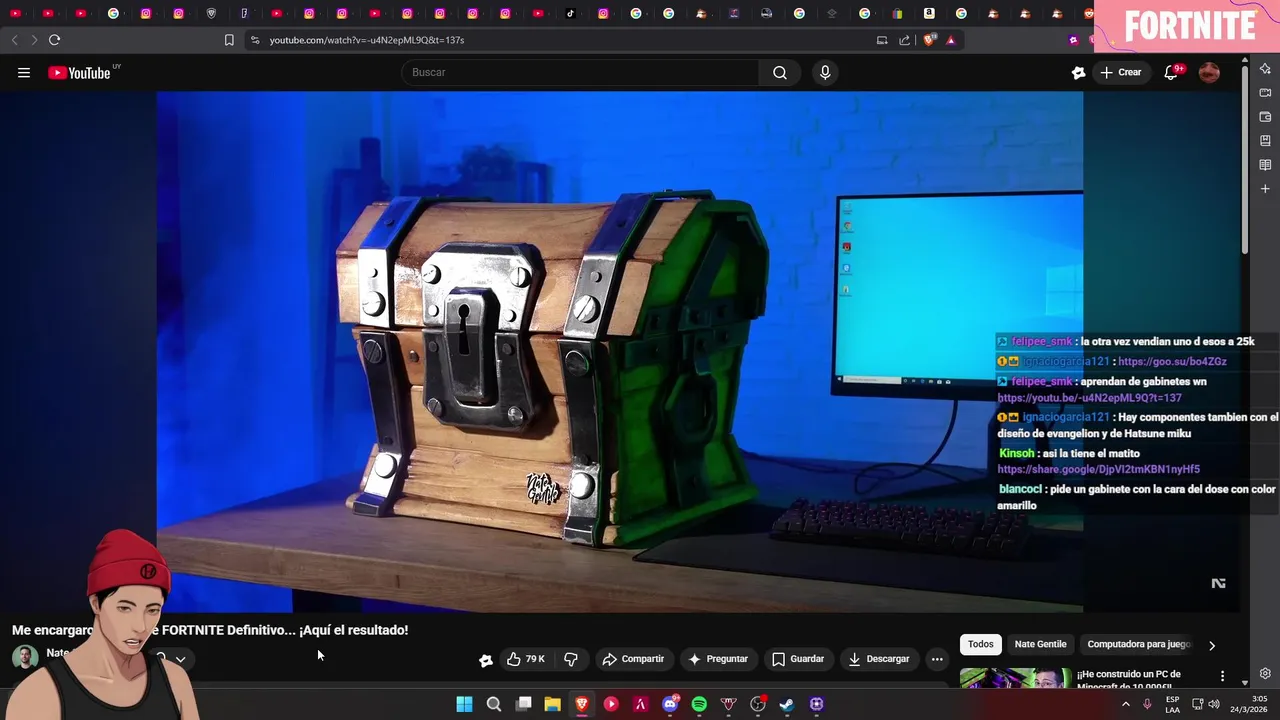Click the video title ending '¡Aquí el resultado!'
Image resolution: width=1280 pixels, height=720 pixels.
tap(210, 630)
